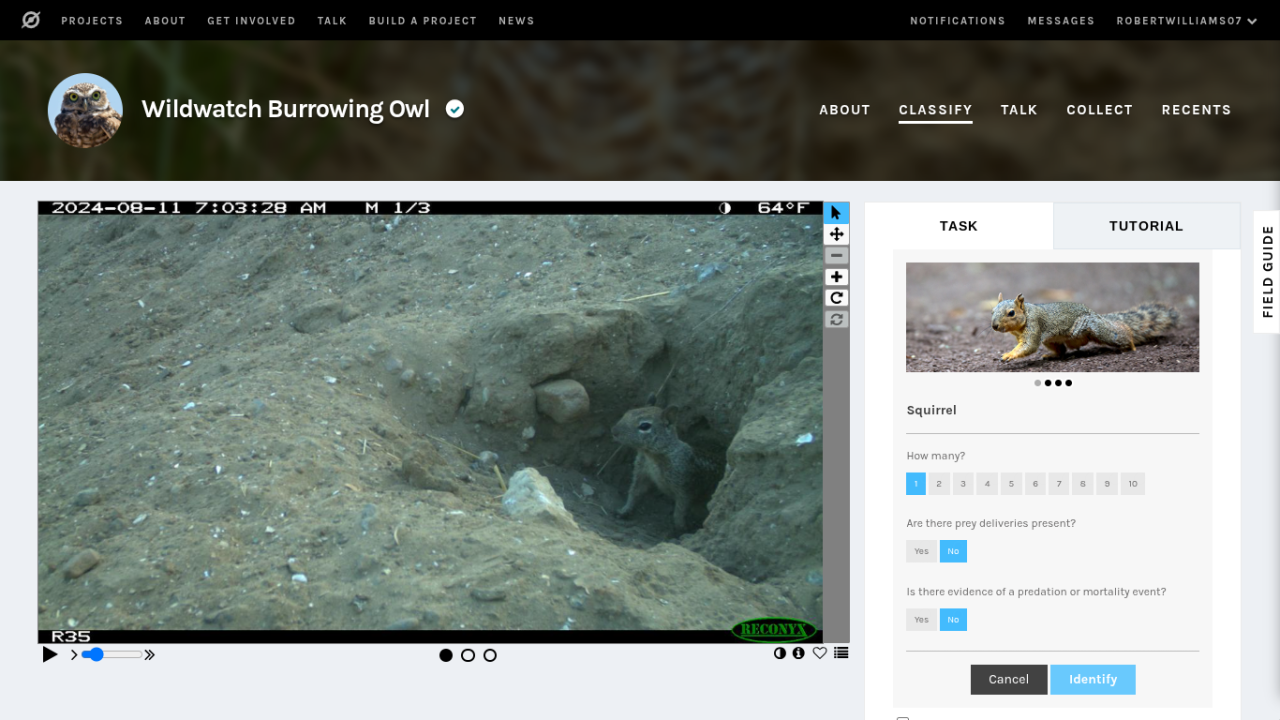
Task: Reset the image view
Action: tap(836, 319)
